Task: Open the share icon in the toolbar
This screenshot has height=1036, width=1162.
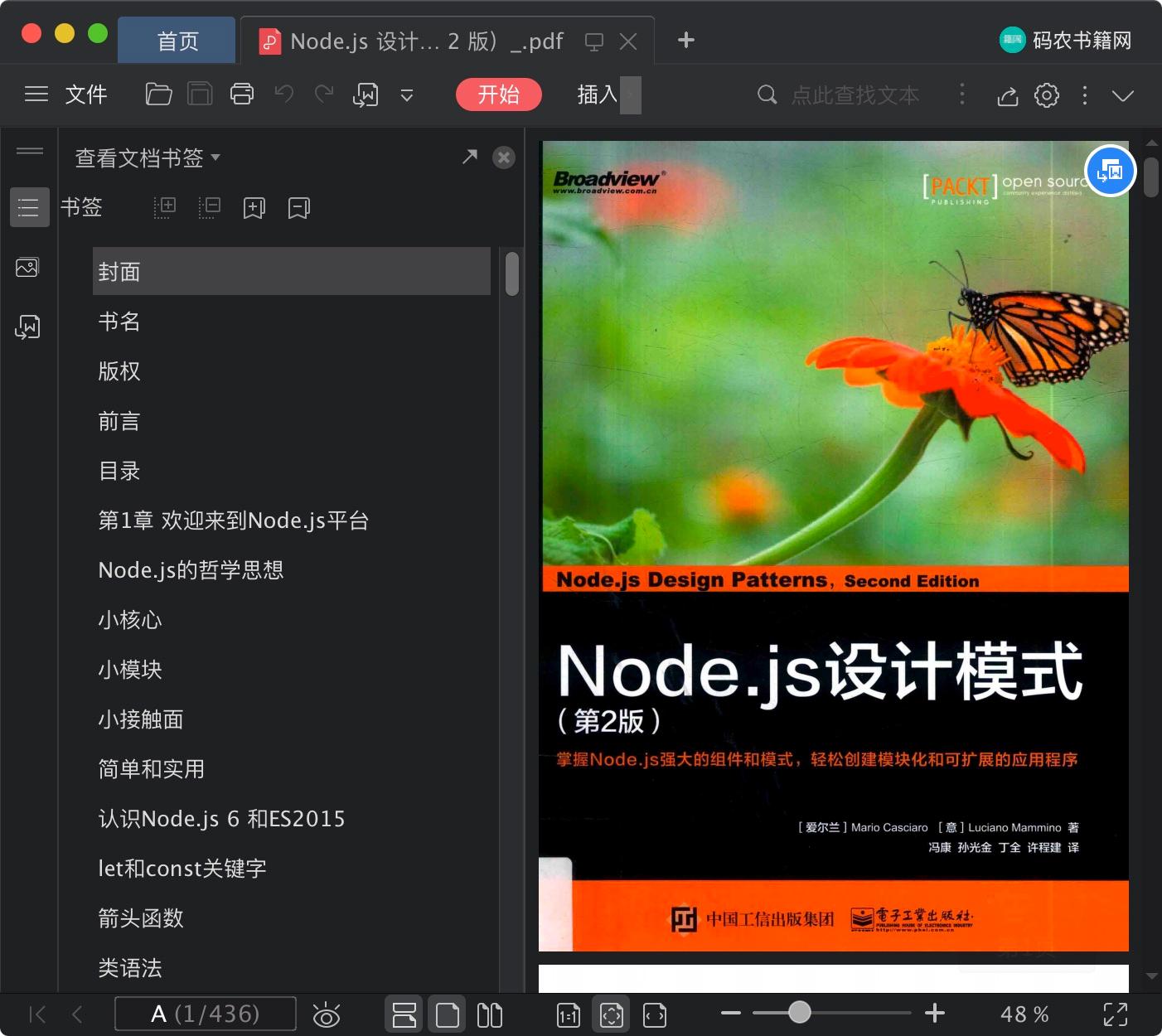Action: click(x=1007, y=96)
